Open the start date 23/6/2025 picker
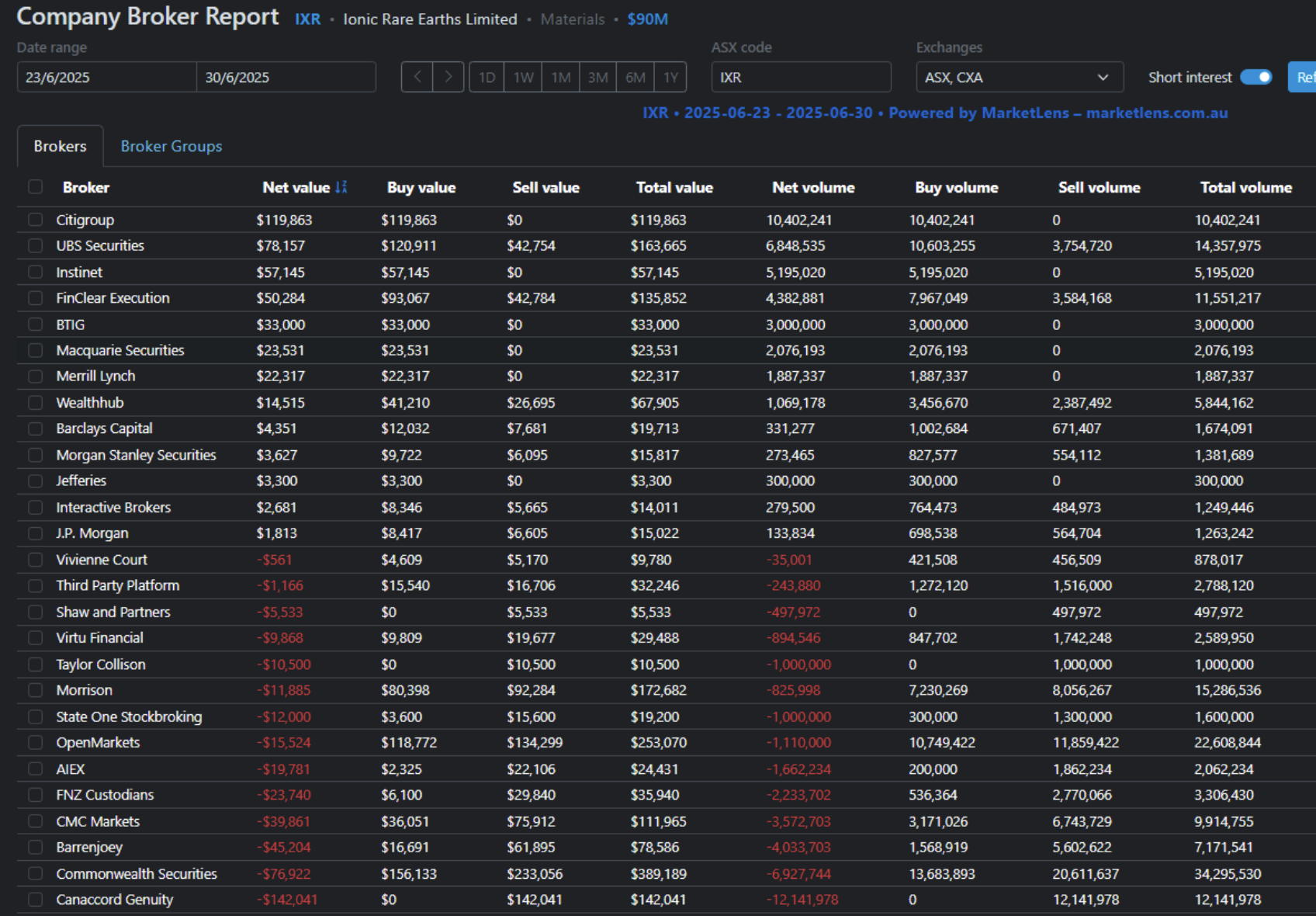1316x916 pixels. click(106, 78)
